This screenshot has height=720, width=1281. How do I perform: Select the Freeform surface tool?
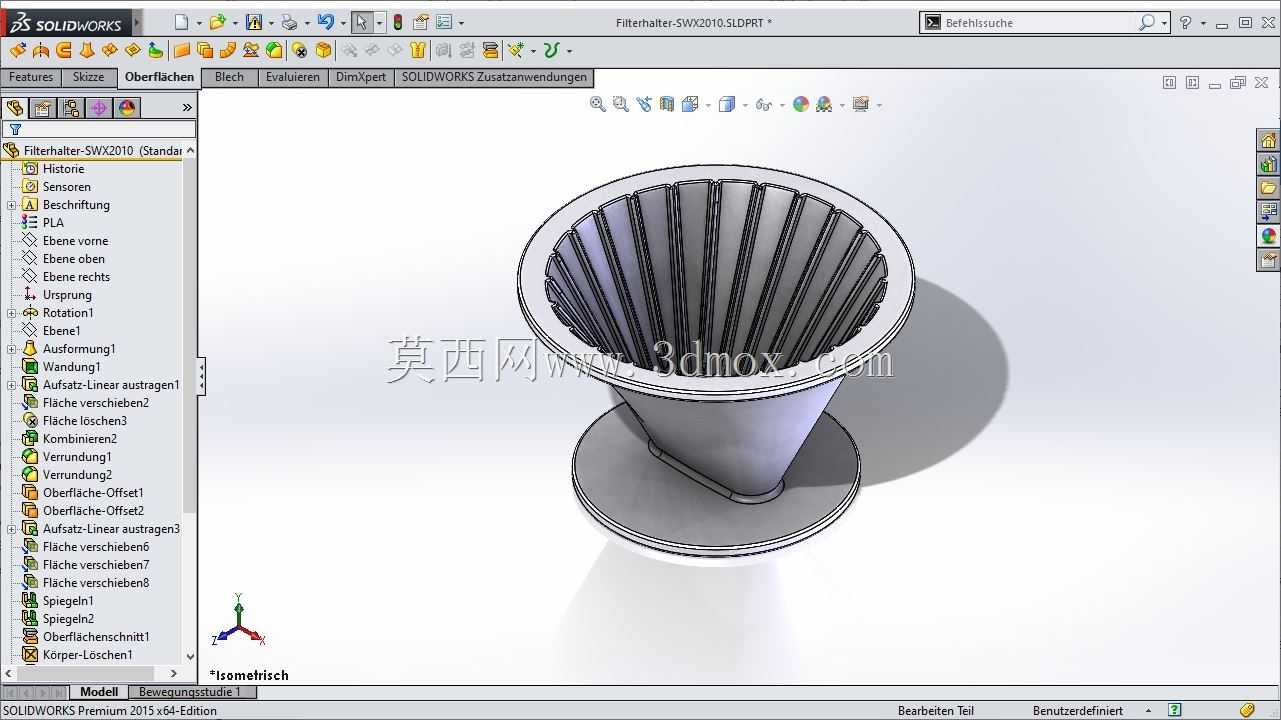[x=156, y=50]
